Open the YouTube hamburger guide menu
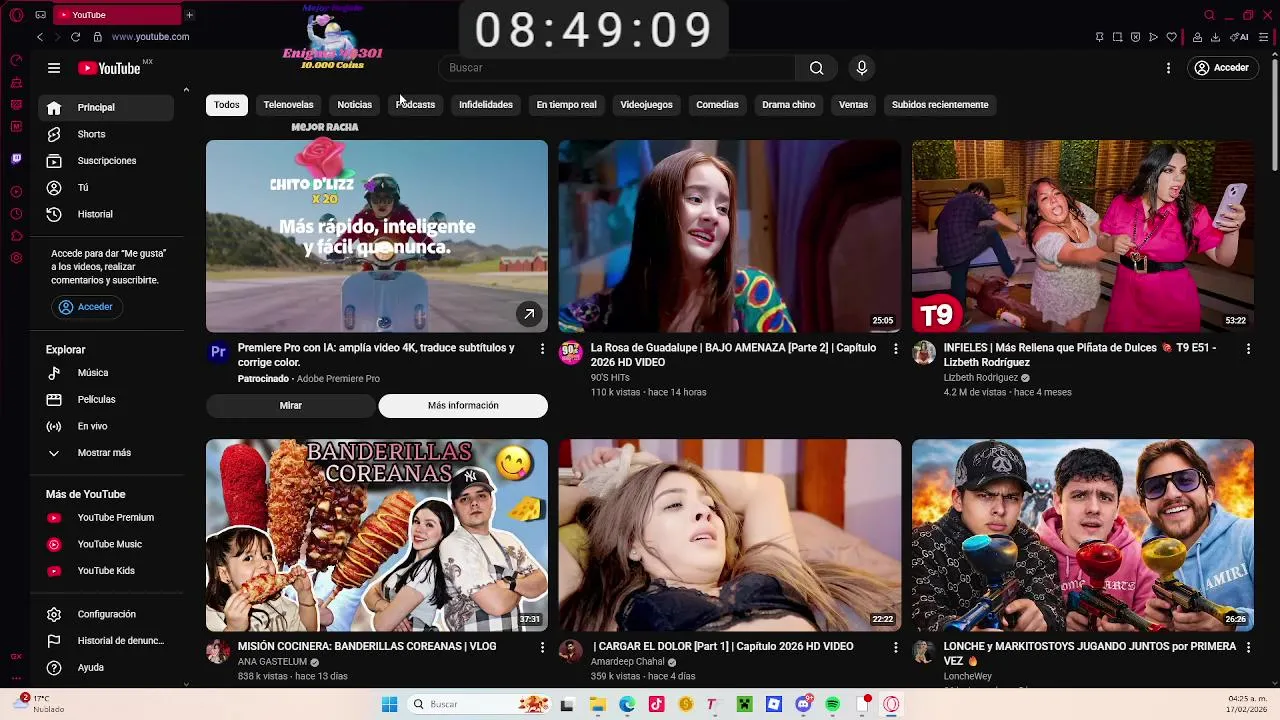 click(x=54, y=68)
